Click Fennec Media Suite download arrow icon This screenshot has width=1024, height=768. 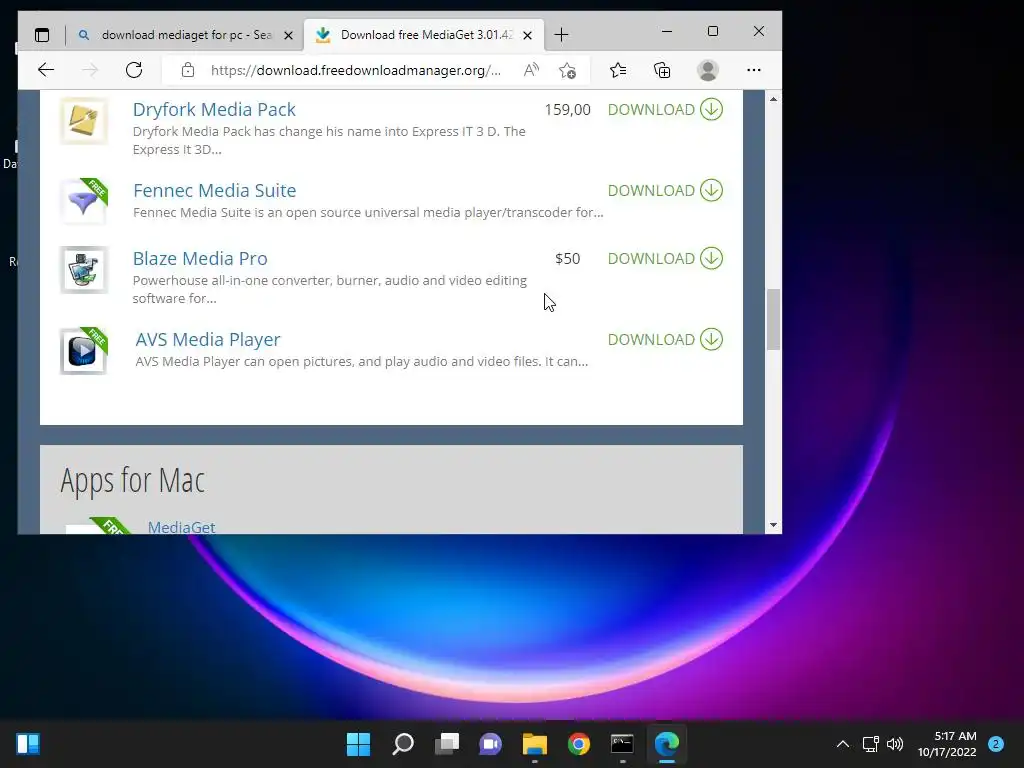[x=711, y=190]
